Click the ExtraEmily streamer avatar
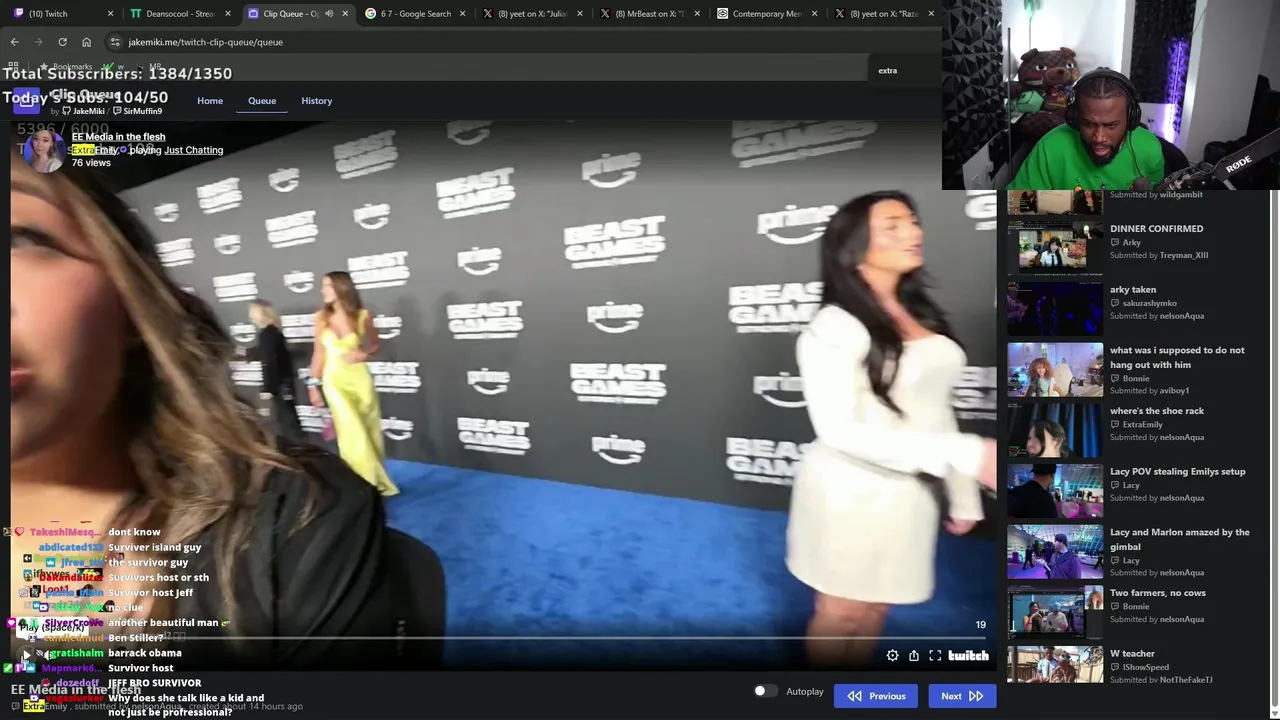 point(45,150)
